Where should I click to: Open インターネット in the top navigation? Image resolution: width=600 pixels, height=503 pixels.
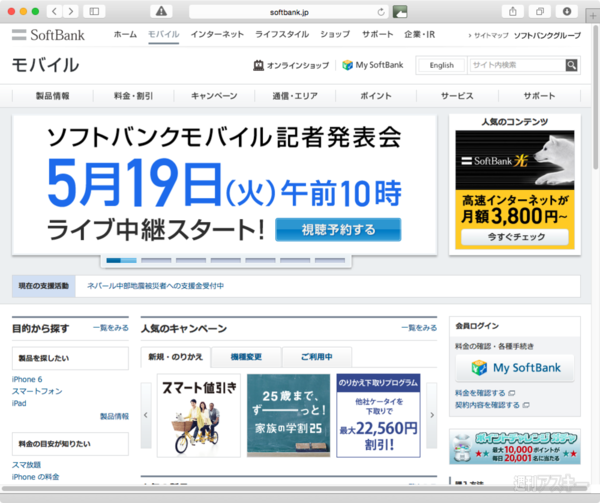[217, 34]
